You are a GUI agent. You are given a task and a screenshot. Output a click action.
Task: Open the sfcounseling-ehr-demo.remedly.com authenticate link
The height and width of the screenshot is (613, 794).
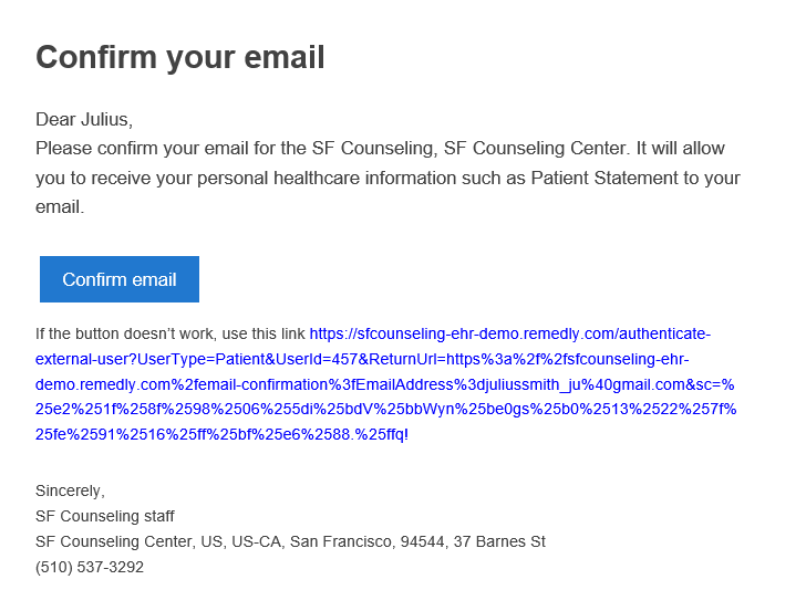(510, 334)
